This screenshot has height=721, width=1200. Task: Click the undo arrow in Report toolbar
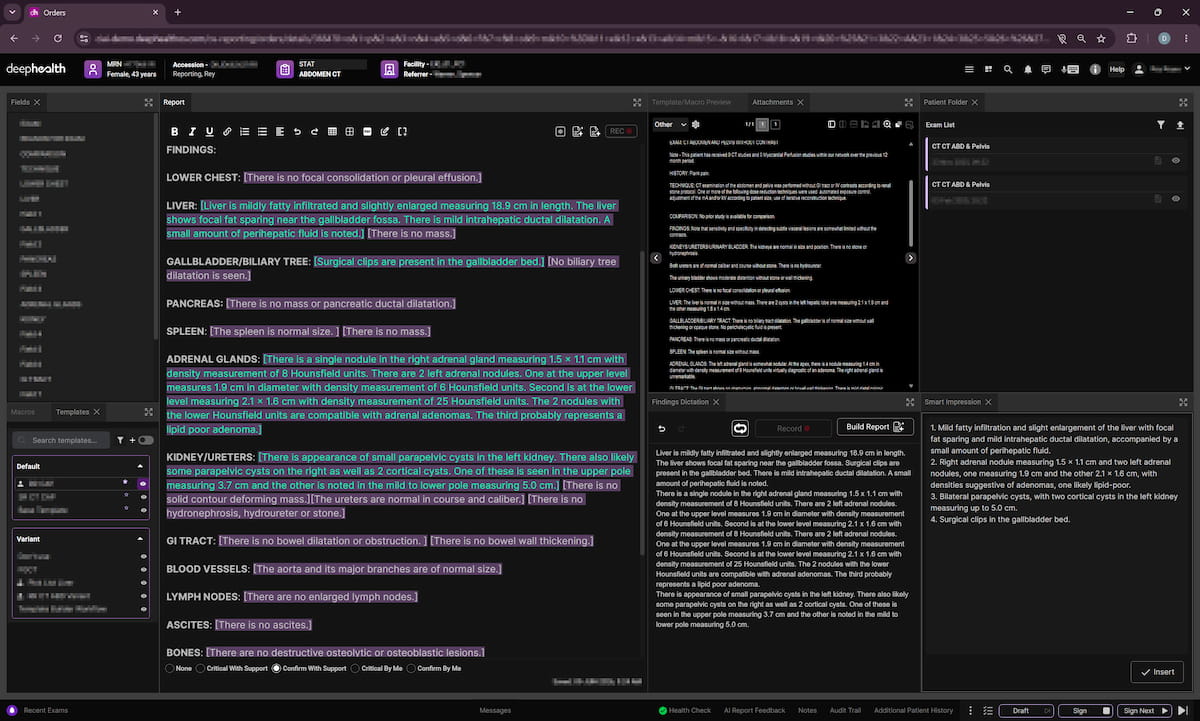click(297, 131)
